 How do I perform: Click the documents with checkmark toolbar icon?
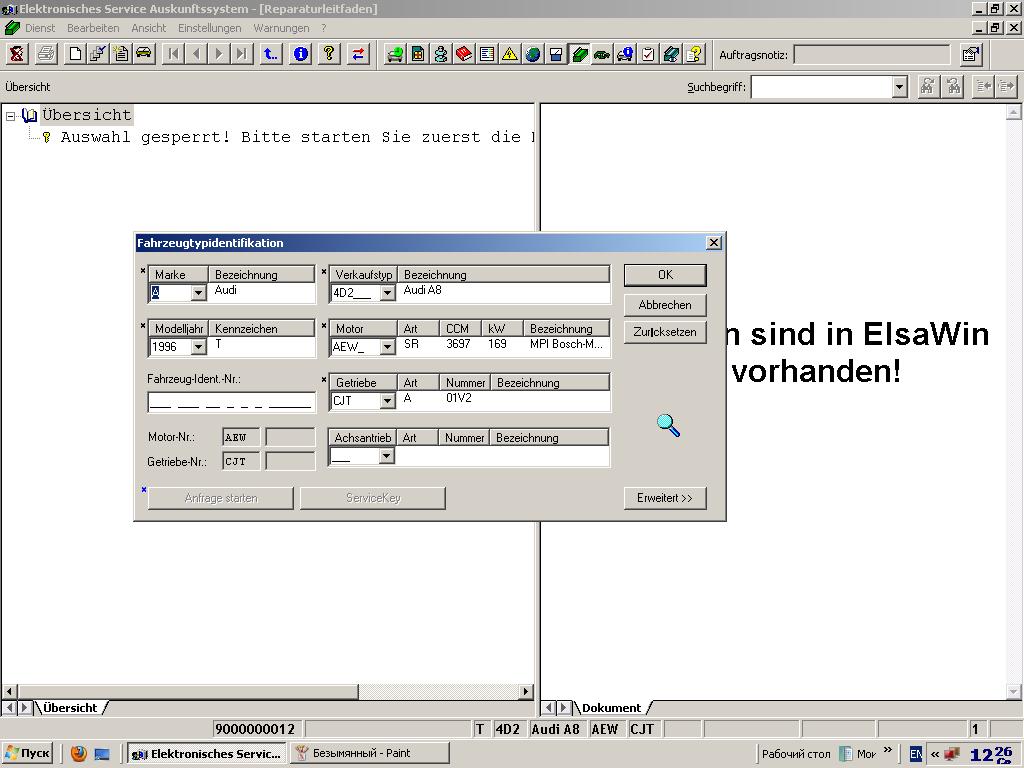click(x=98, y=54)
